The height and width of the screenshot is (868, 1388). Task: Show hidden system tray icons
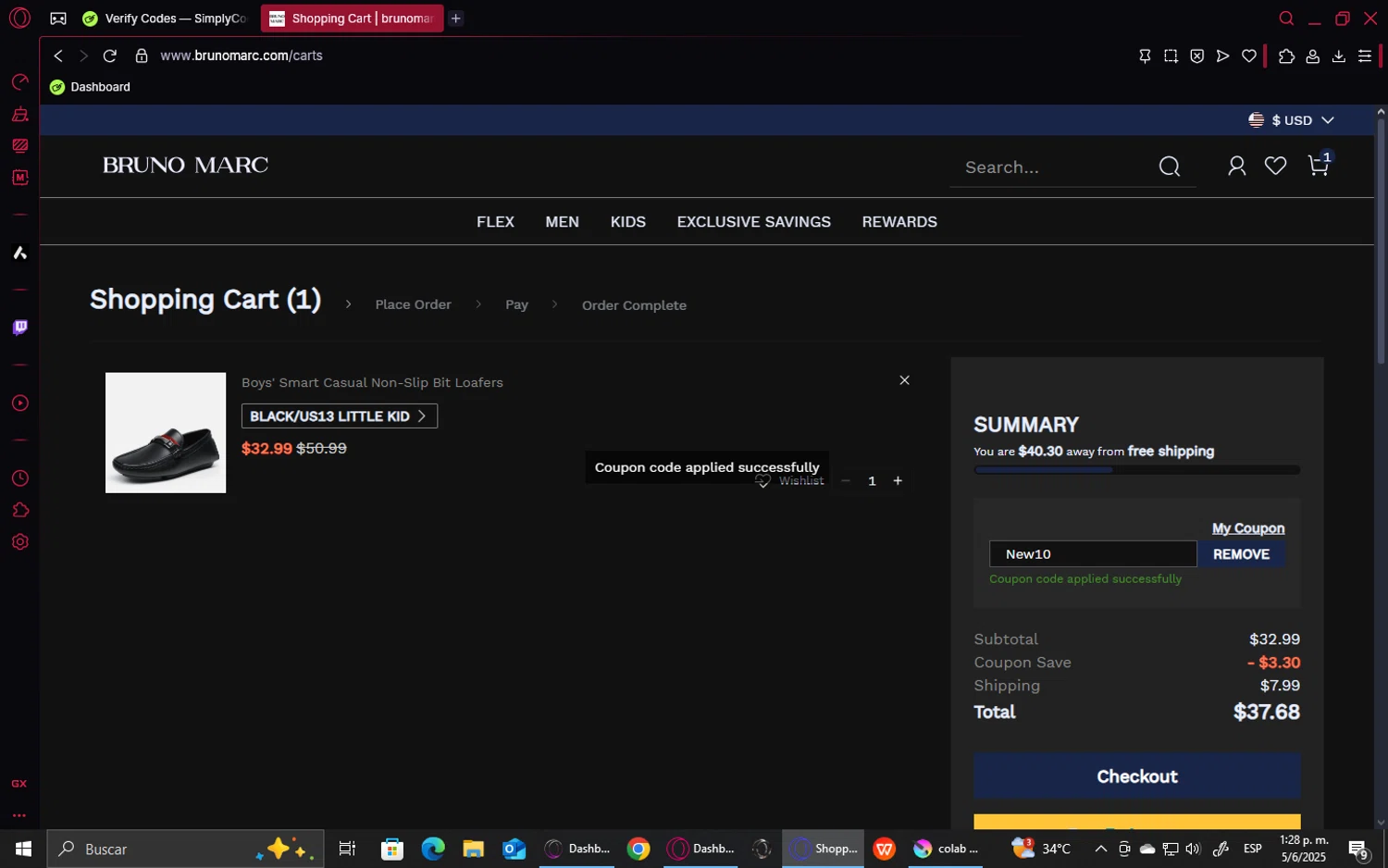[x=1100, y=849]
